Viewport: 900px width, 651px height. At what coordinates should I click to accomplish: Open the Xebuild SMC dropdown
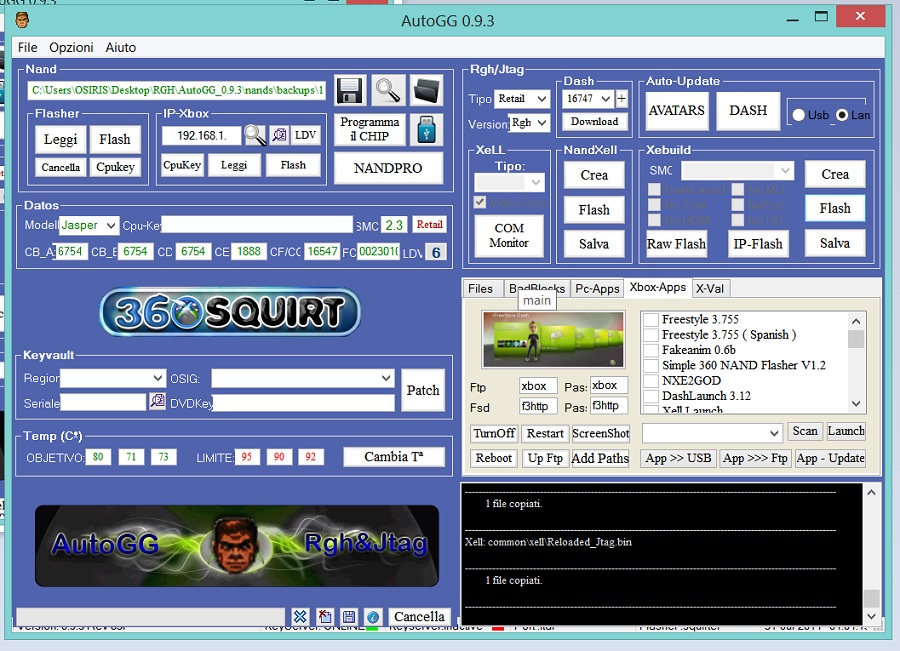point(737,170)
